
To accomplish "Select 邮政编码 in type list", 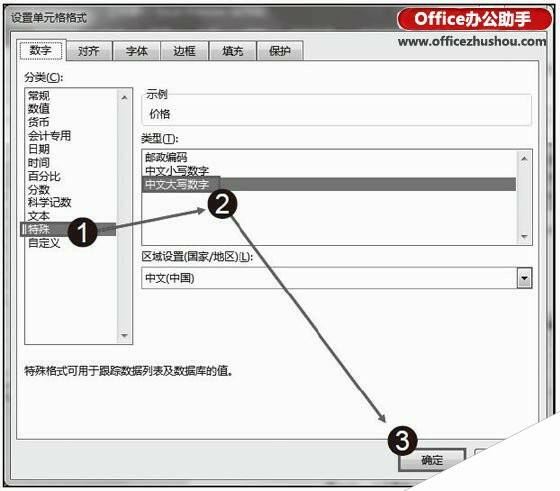I will (166, 157).
